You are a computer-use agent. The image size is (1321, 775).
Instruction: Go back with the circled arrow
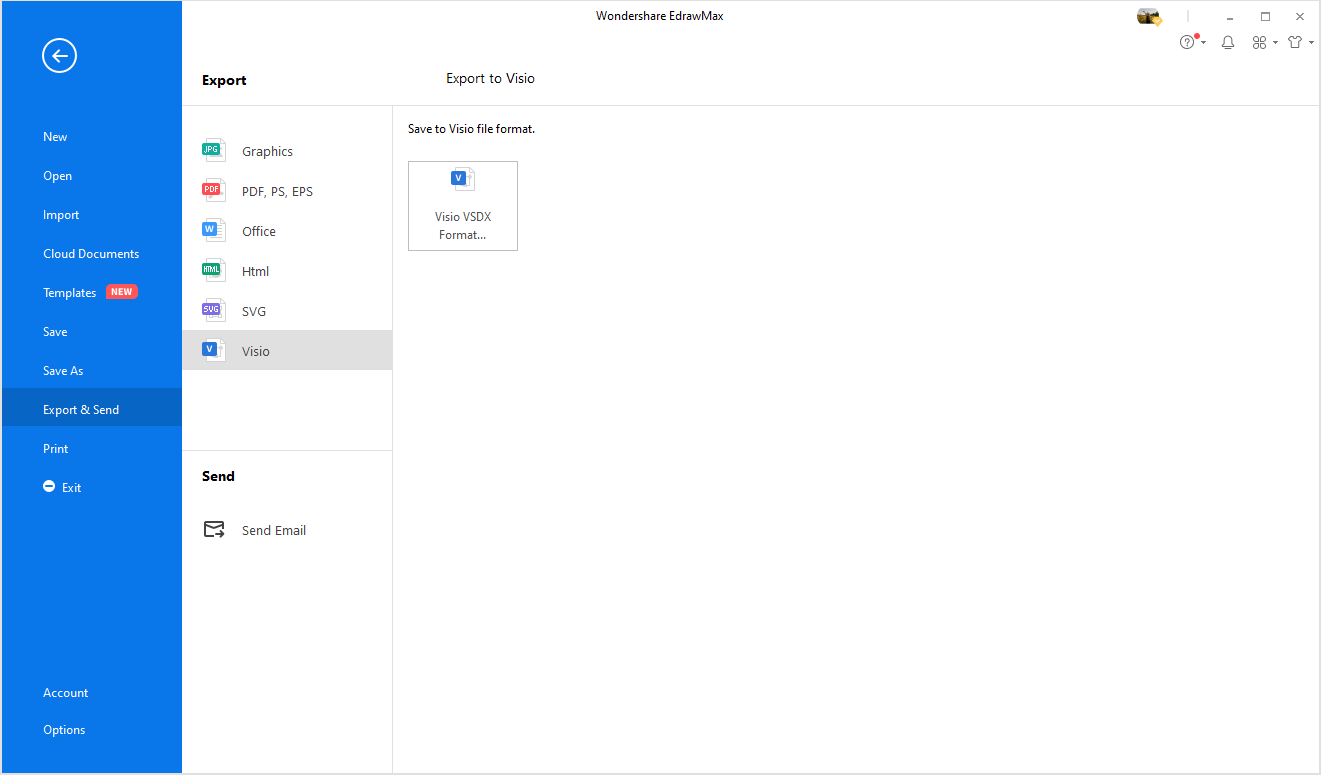[59, 56]
